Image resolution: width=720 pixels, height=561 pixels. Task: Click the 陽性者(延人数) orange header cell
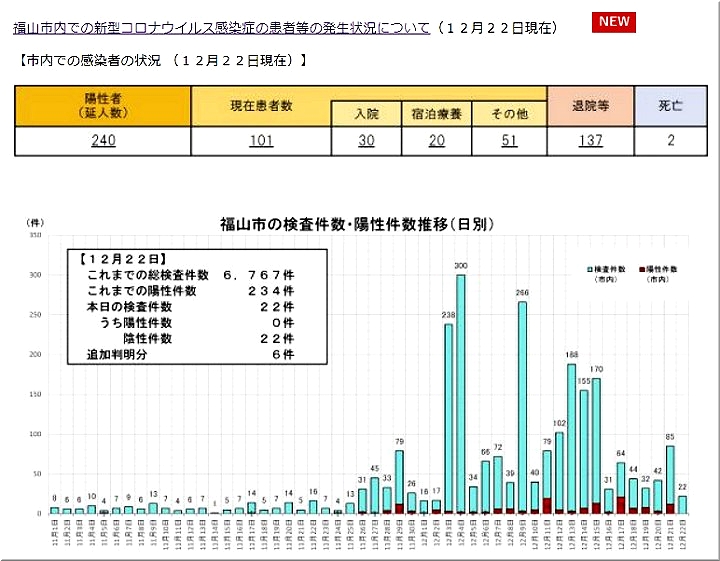(103, 106)
